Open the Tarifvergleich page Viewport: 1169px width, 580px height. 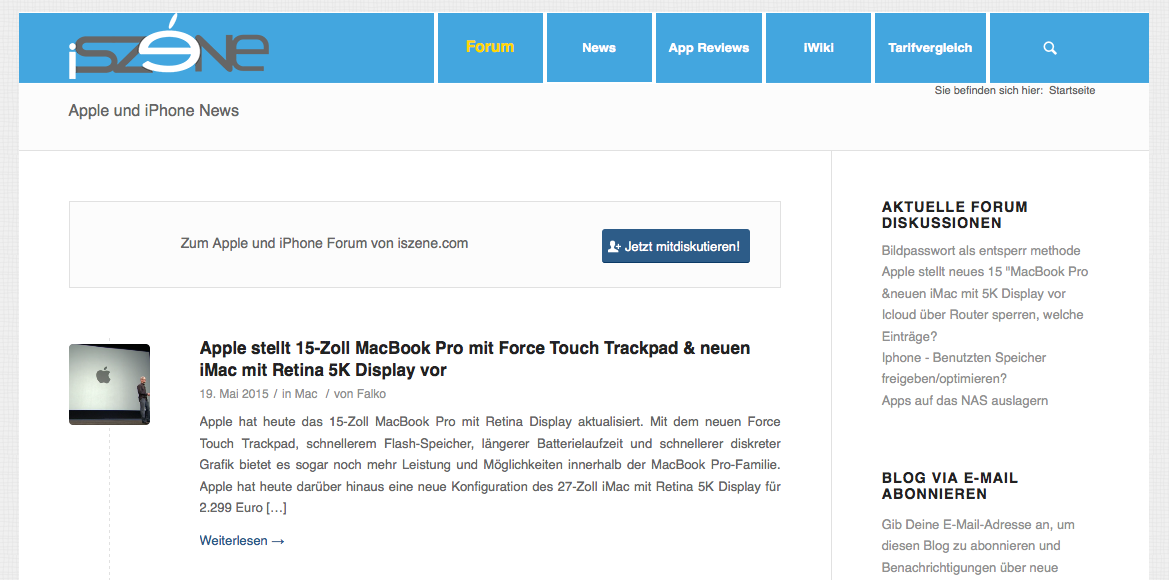pos(930,48)
